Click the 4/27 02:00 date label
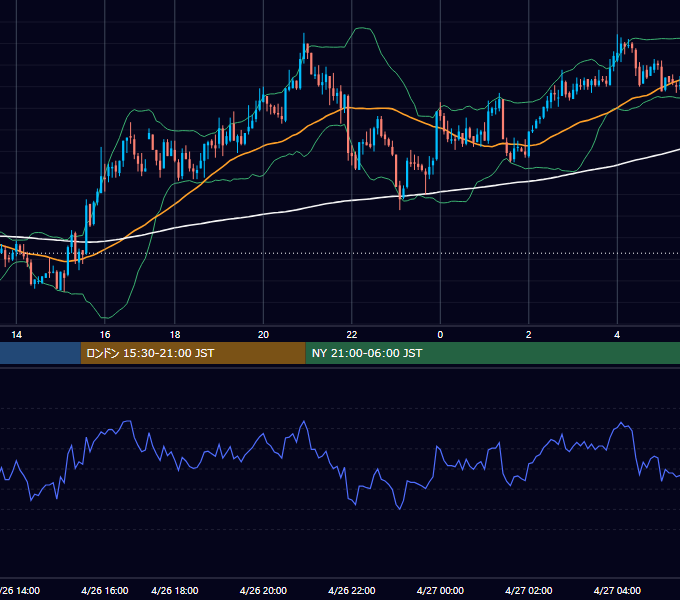 click(x=529, y=590)
